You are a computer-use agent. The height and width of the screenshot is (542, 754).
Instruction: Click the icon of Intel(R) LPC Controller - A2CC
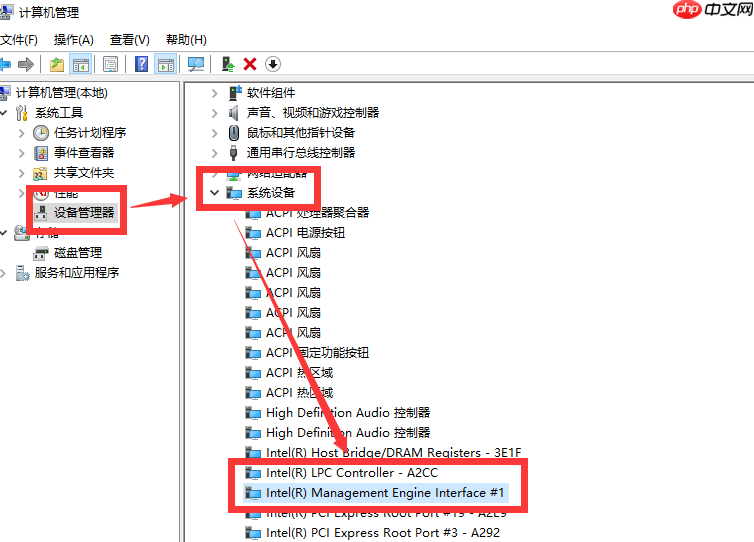[x=253, y=473]
